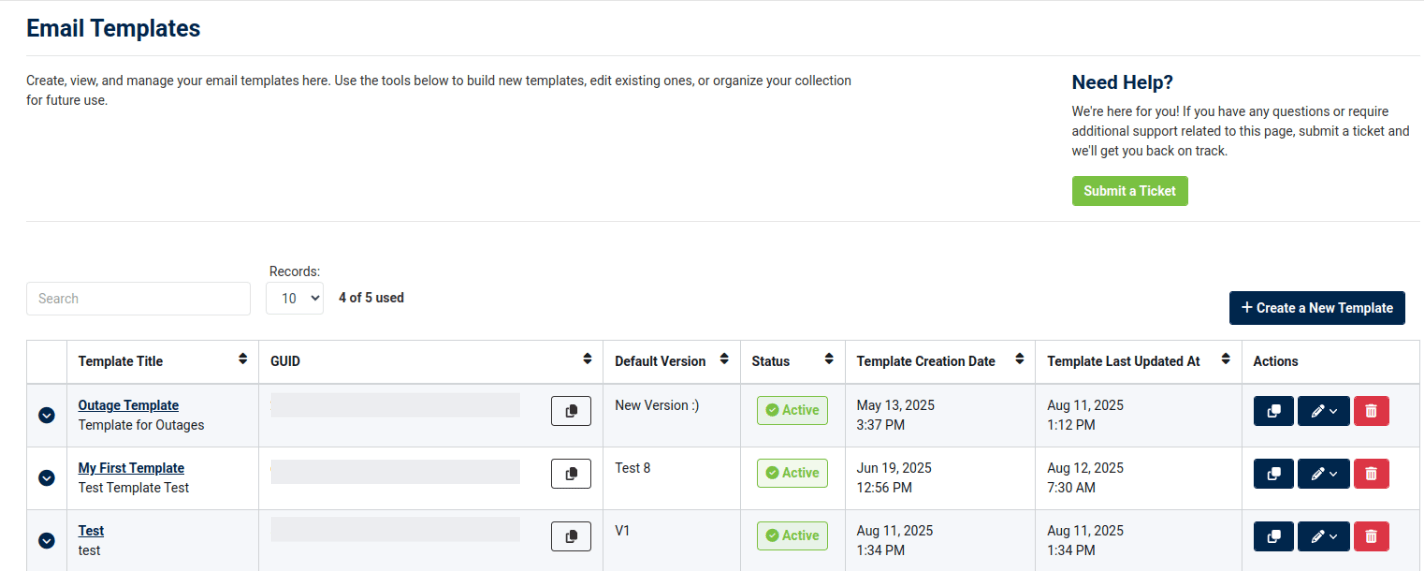Copy GUID for the Test template
This screenshot has width=1424, height=572.
571,537
